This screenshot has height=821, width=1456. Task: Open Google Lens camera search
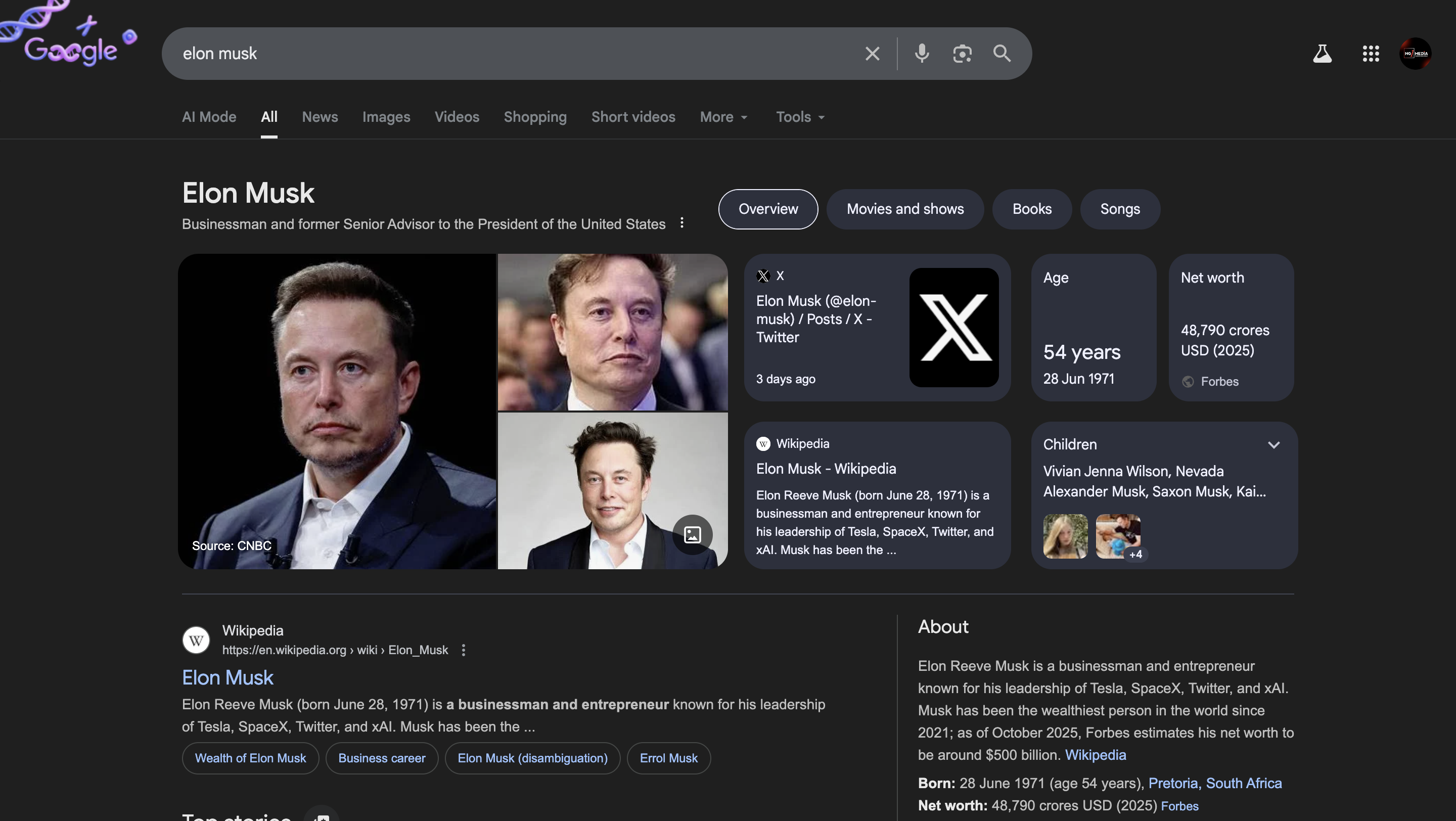[x=962, y=53]
